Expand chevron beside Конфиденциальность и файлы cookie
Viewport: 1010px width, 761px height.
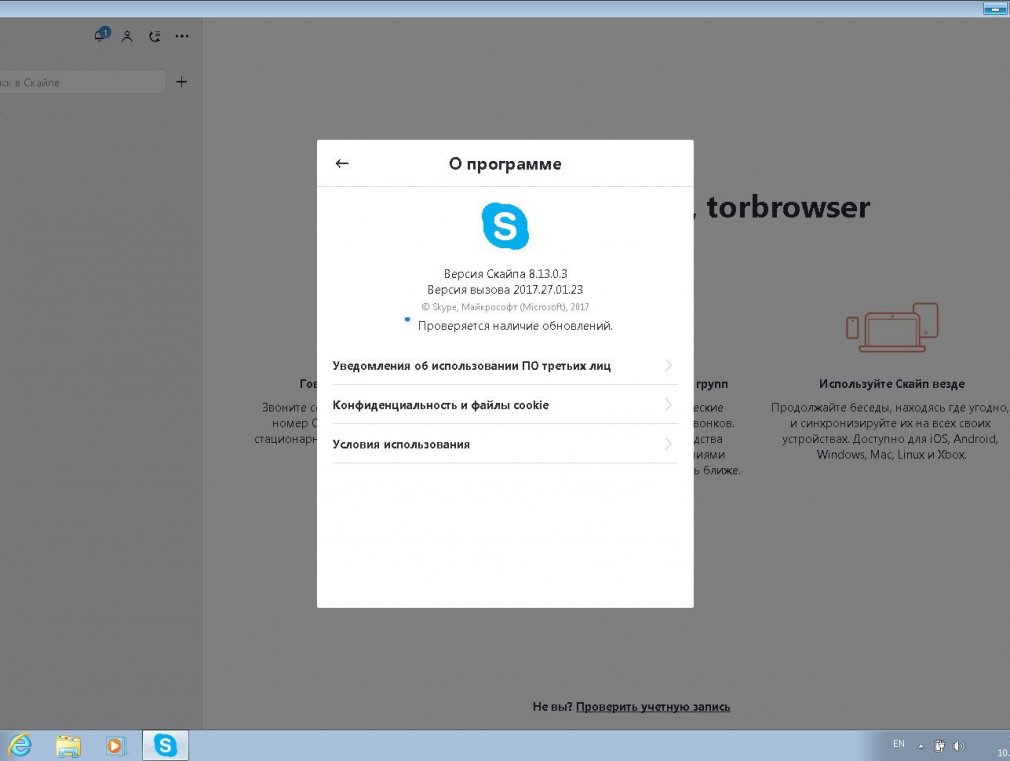coord(668,405)
